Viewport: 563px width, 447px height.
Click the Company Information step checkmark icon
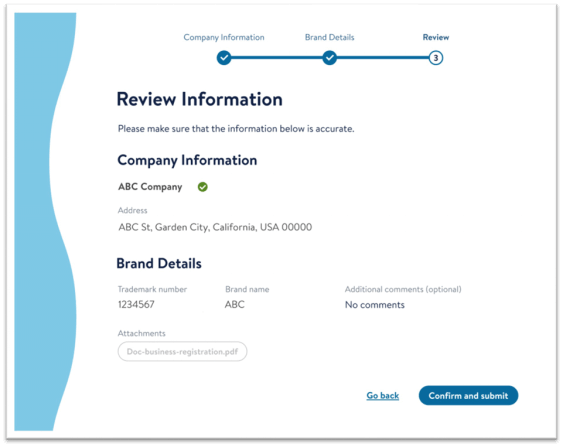pyautogui.click(x=224, y=58)
